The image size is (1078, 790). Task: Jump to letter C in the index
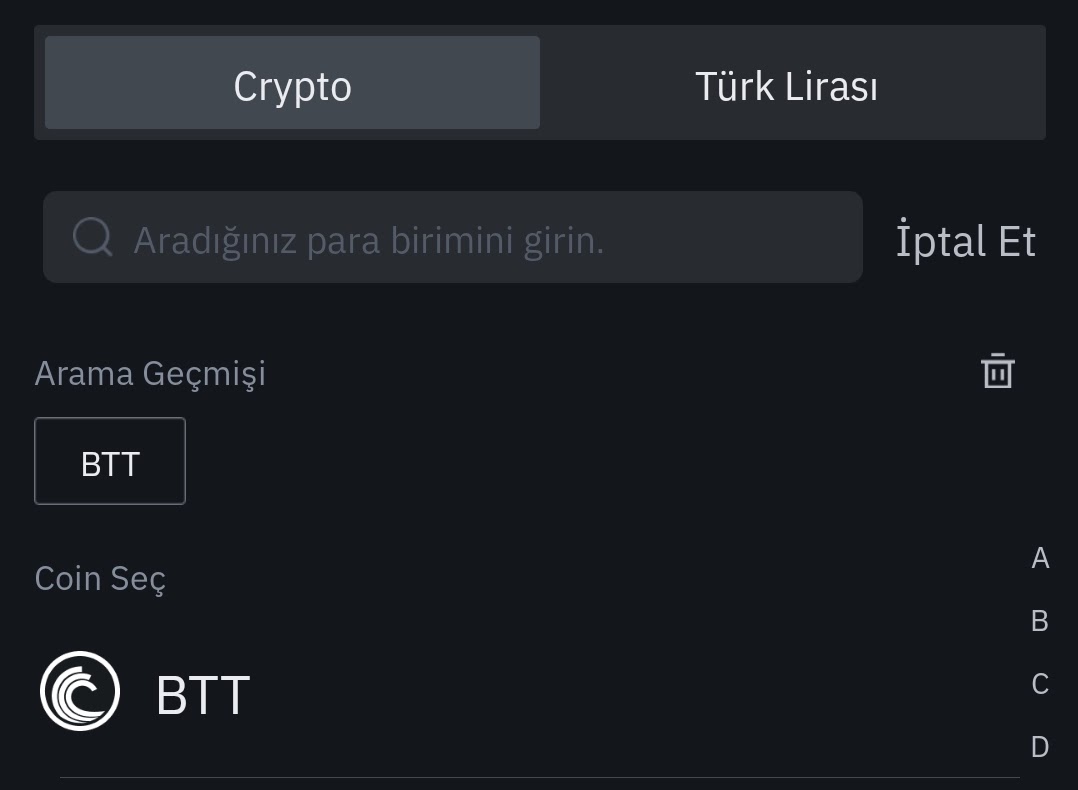pos(1040,684)
